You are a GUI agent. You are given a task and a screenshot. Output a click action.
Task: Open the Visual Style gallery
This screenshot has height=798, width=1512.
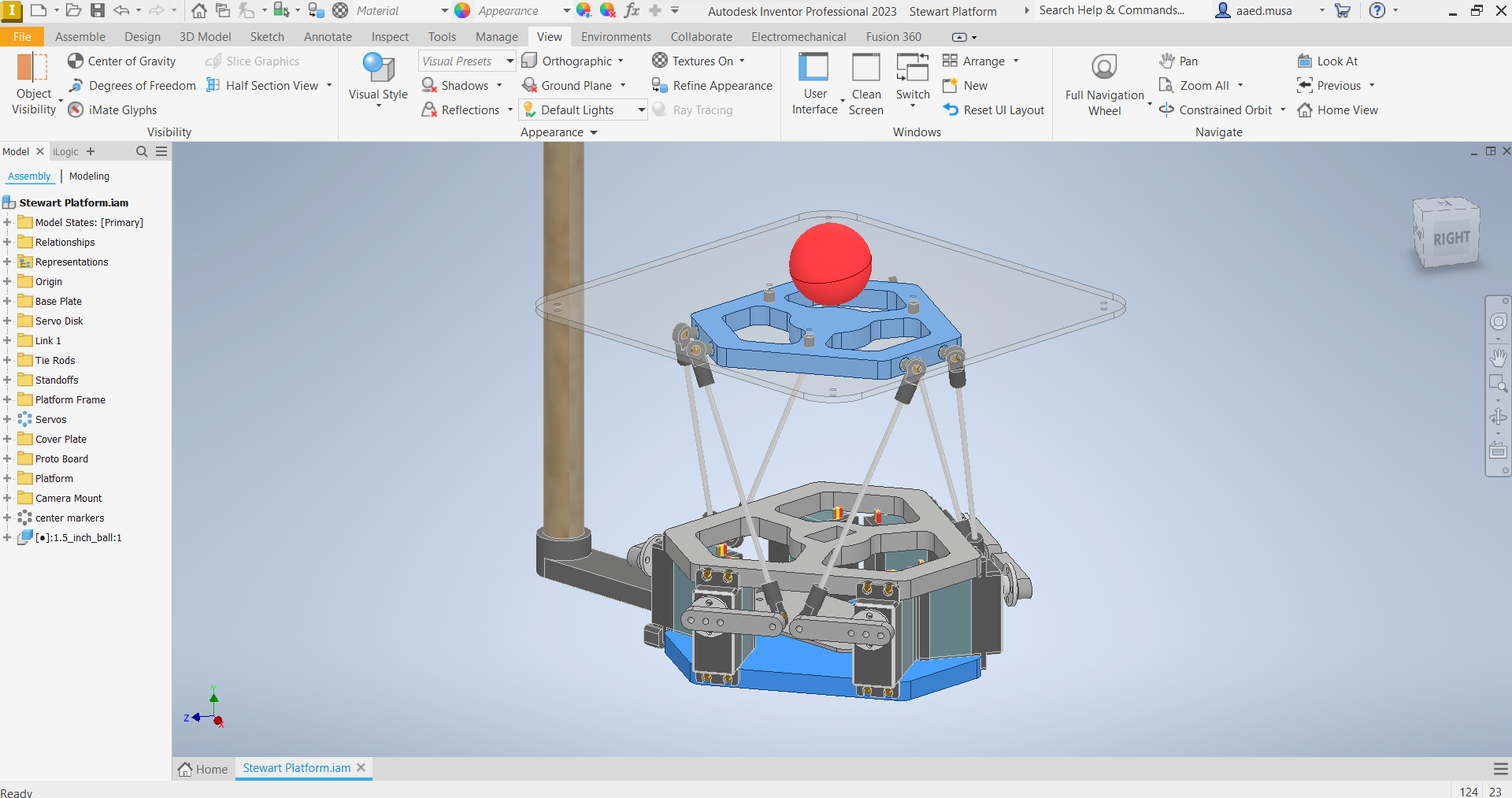coord(378,79)
